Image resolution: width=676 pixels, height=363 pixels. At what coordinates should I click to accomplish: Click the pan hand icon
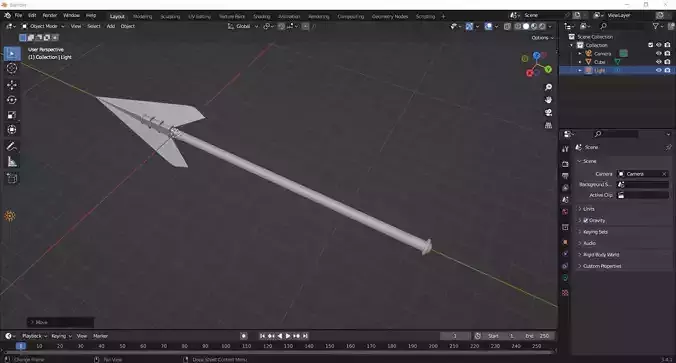[548, 100]
